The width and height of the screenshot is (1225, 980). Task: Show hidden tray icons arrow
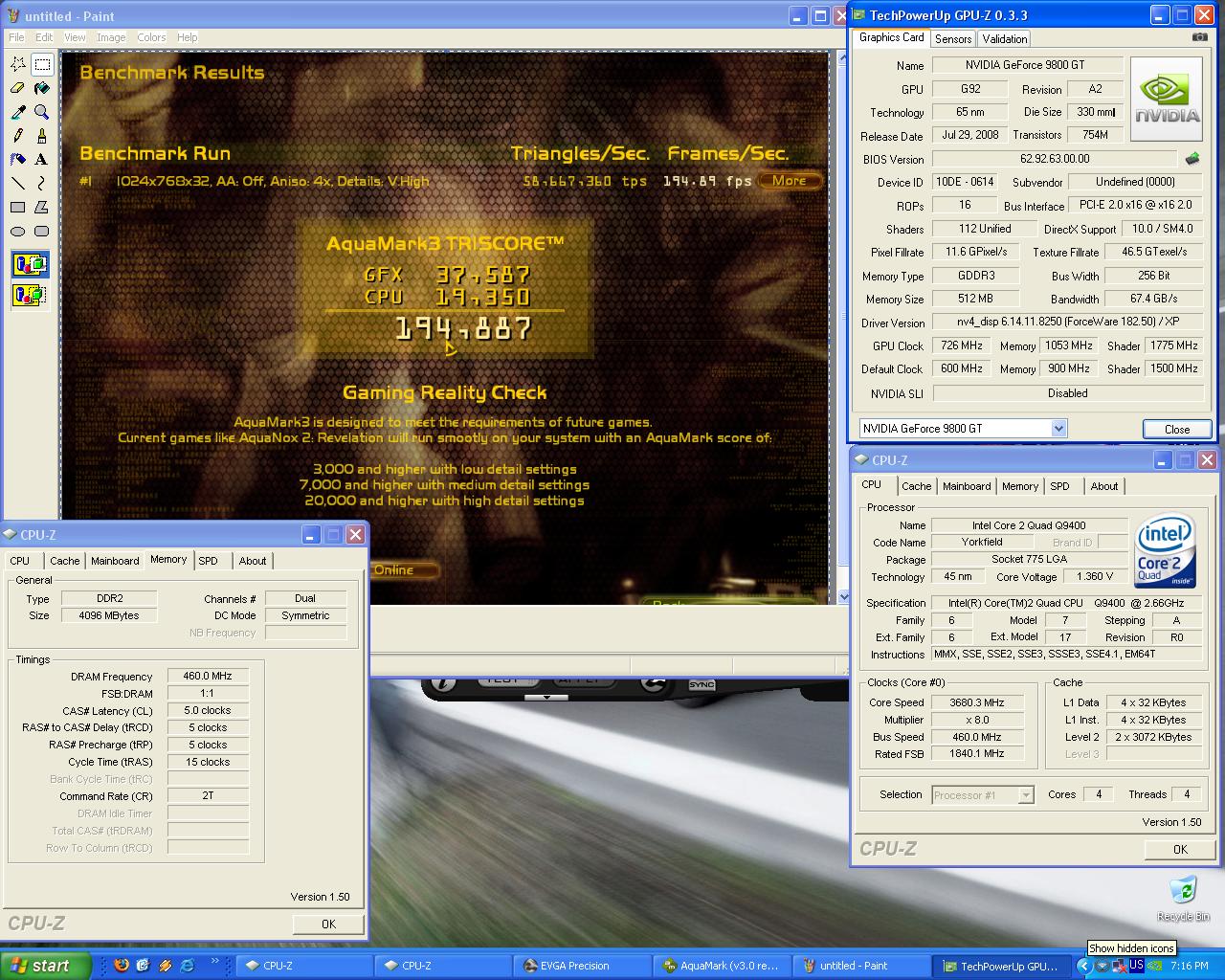click(1084, 966)
